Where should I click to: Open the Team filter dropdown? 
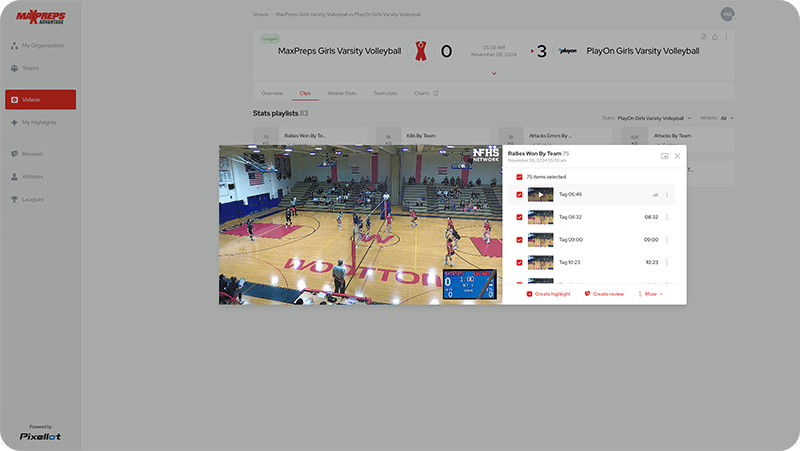654,118
